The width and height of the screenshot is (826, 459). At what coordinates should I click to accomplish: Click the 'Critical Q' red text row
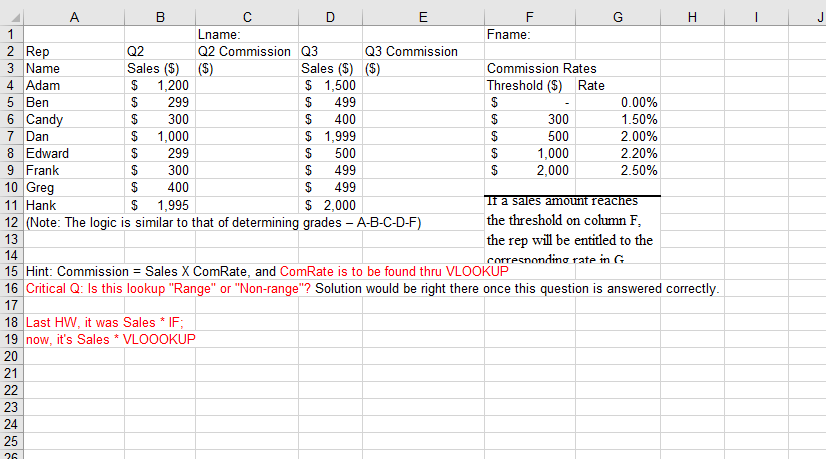pyautogui.click(x=168, y=289)
